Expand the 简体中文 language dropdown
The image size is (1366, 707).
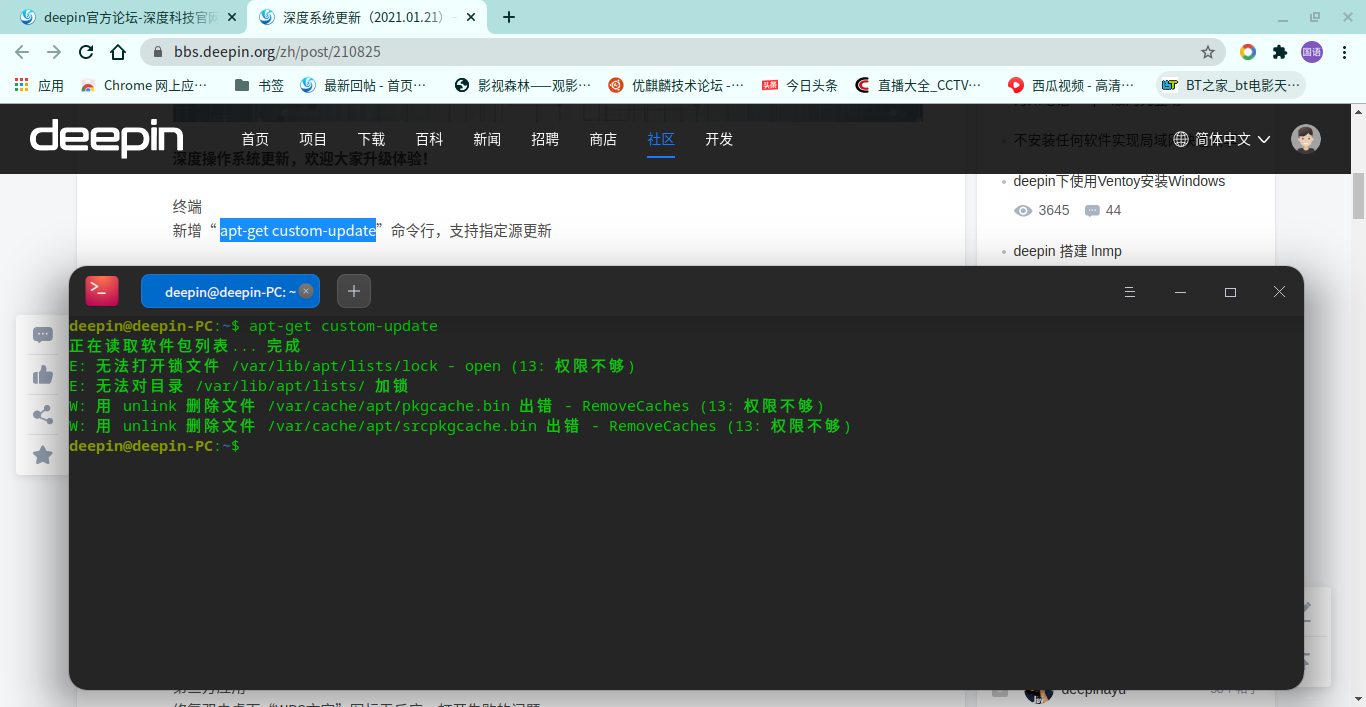[1222, 139]
